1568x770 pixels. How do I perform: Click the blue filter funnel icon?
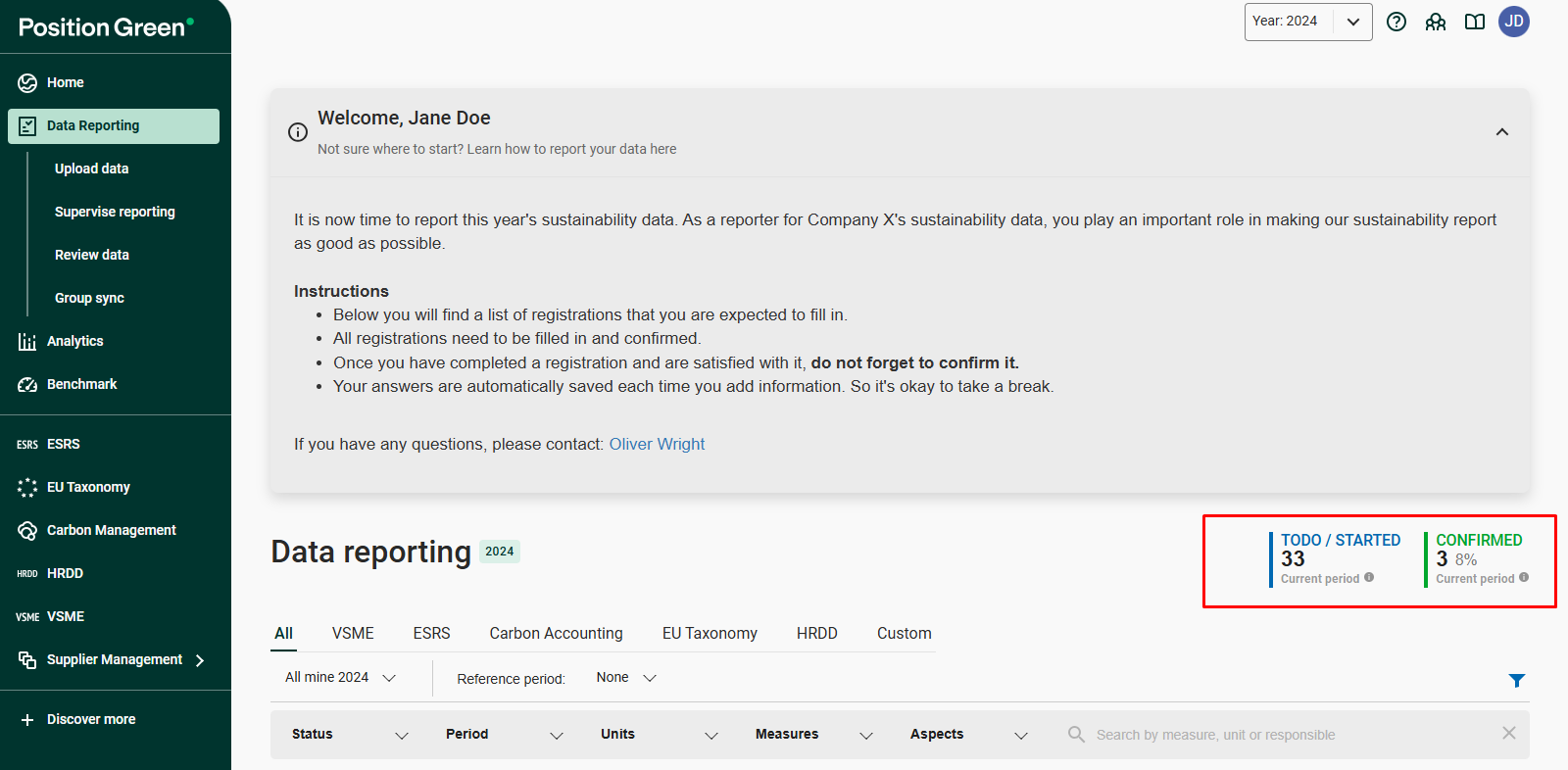click(1516, 680)
